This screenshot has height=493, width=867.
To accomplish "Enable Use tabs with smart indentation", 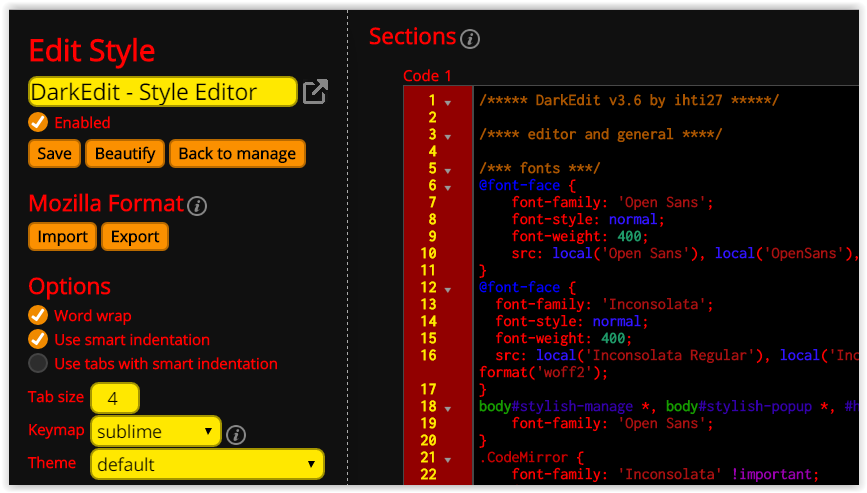I will 38,363.
